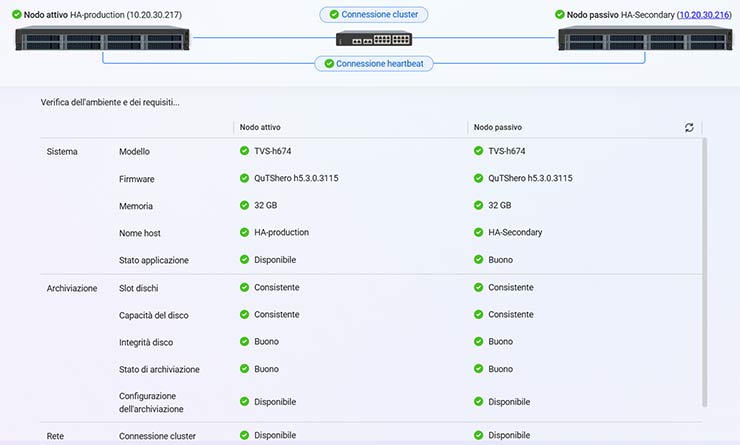Image resolution: width=740 pixels, height=445 pixels.
Task: Click the Stato di archiviazione row label
Action: (159, 369)
